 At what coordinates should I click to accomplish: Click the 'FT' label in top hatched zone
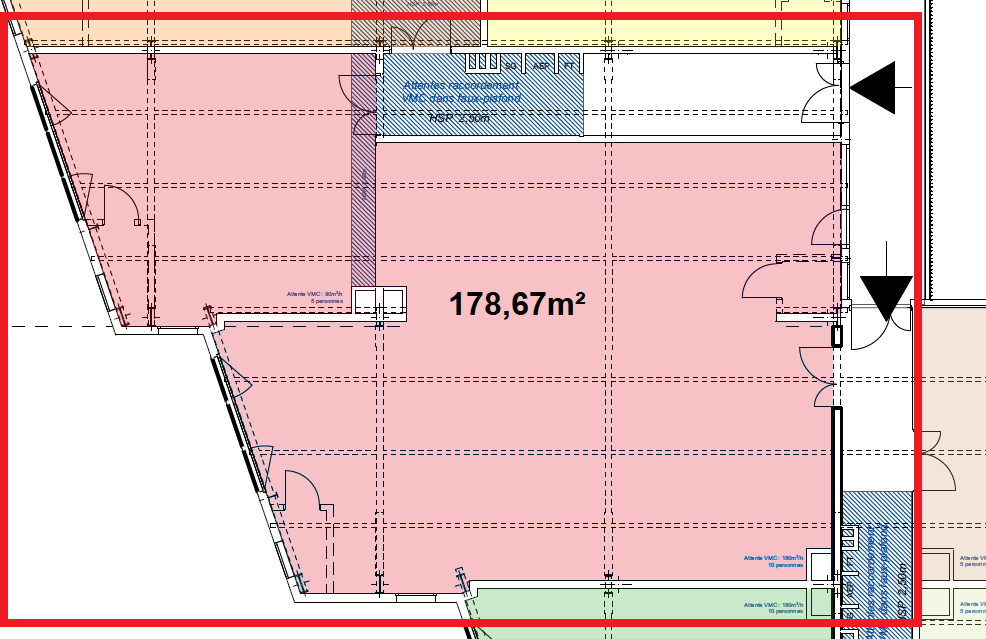click(569, 66)
